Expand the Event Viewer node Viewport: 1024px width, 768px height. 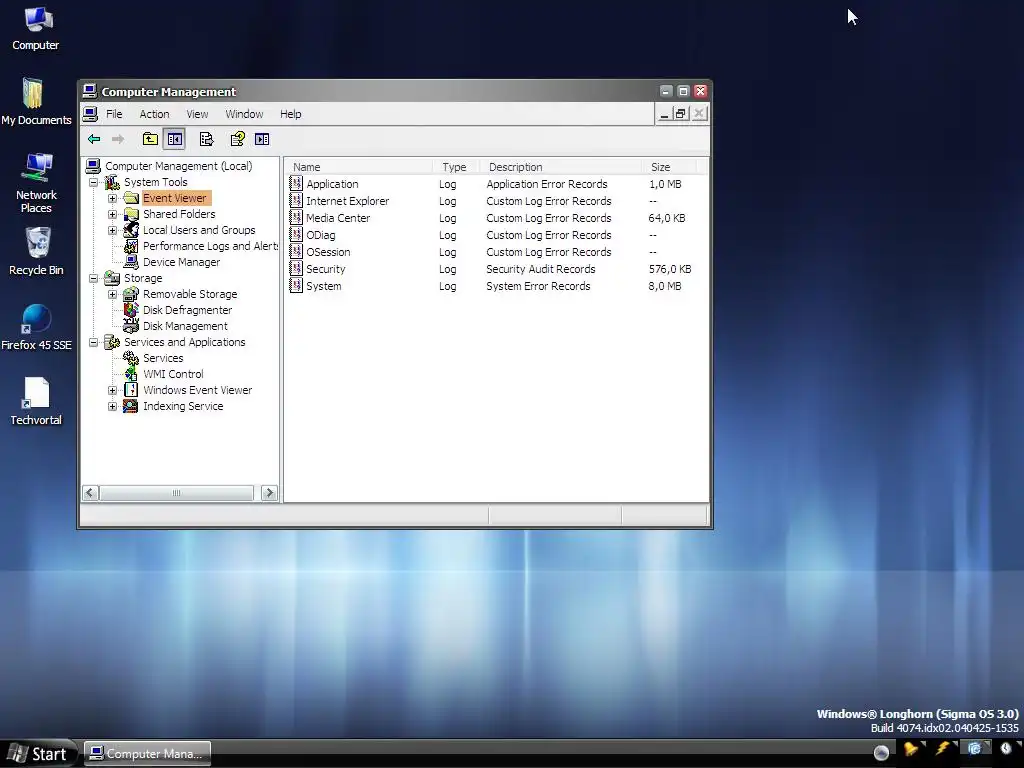112,199
